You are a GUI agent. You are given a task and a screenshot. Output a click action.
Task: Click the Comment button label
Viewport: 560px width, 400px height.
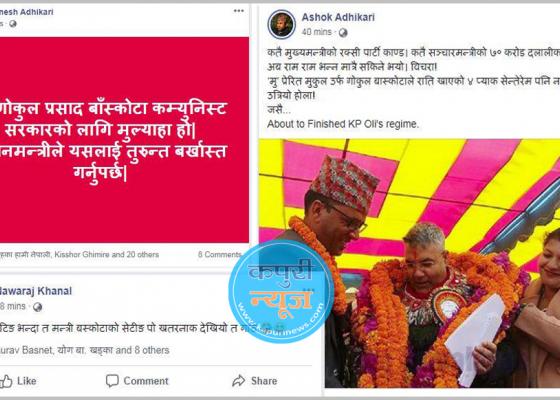click(146, 381)
